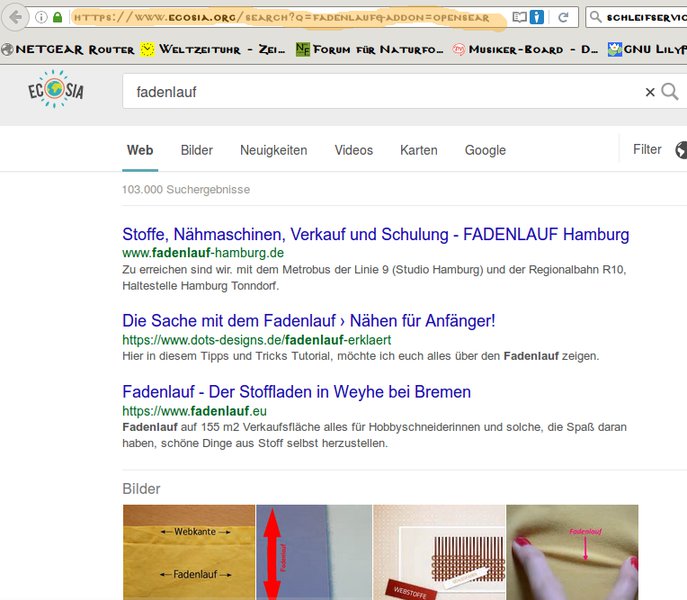The image size is (687, 600).
Task: Switch to the Karten tab
Action: pyautogui.click(x=418, y=150)
